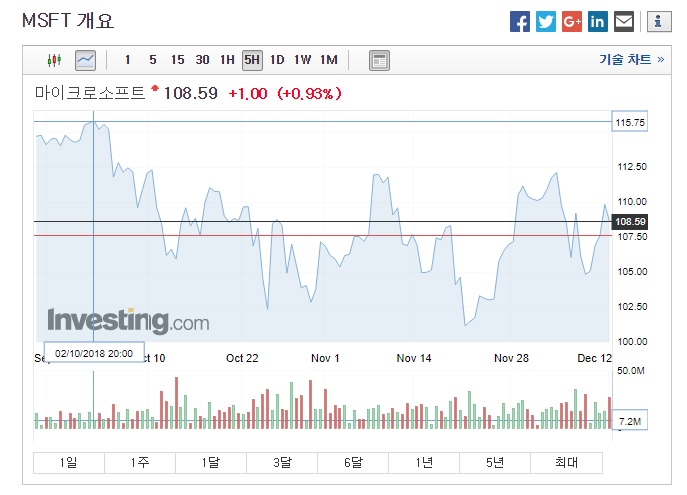Click the 02/10/2018 20:00 date tooltip

click(94, 354)
